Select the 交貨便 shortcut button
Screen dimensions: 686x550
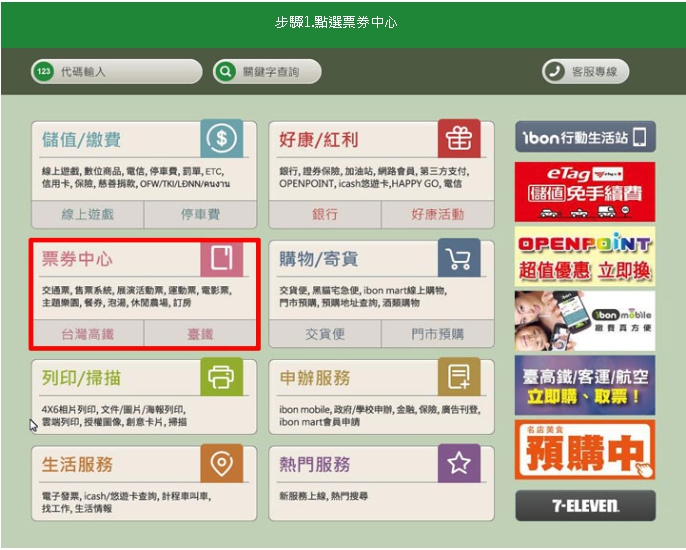(x=325, y=334)
